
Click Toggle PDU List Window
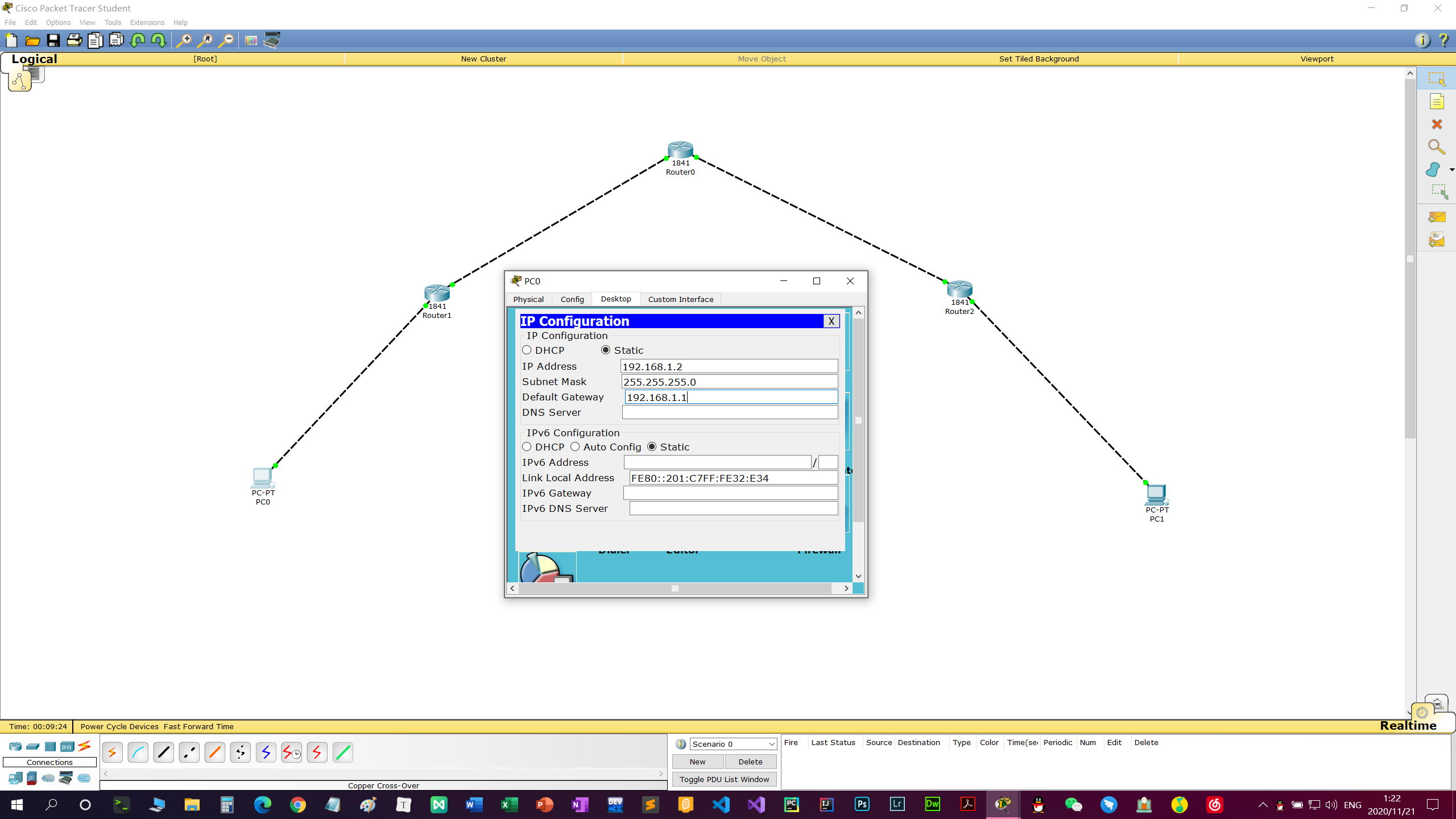(x=724, y=779)
